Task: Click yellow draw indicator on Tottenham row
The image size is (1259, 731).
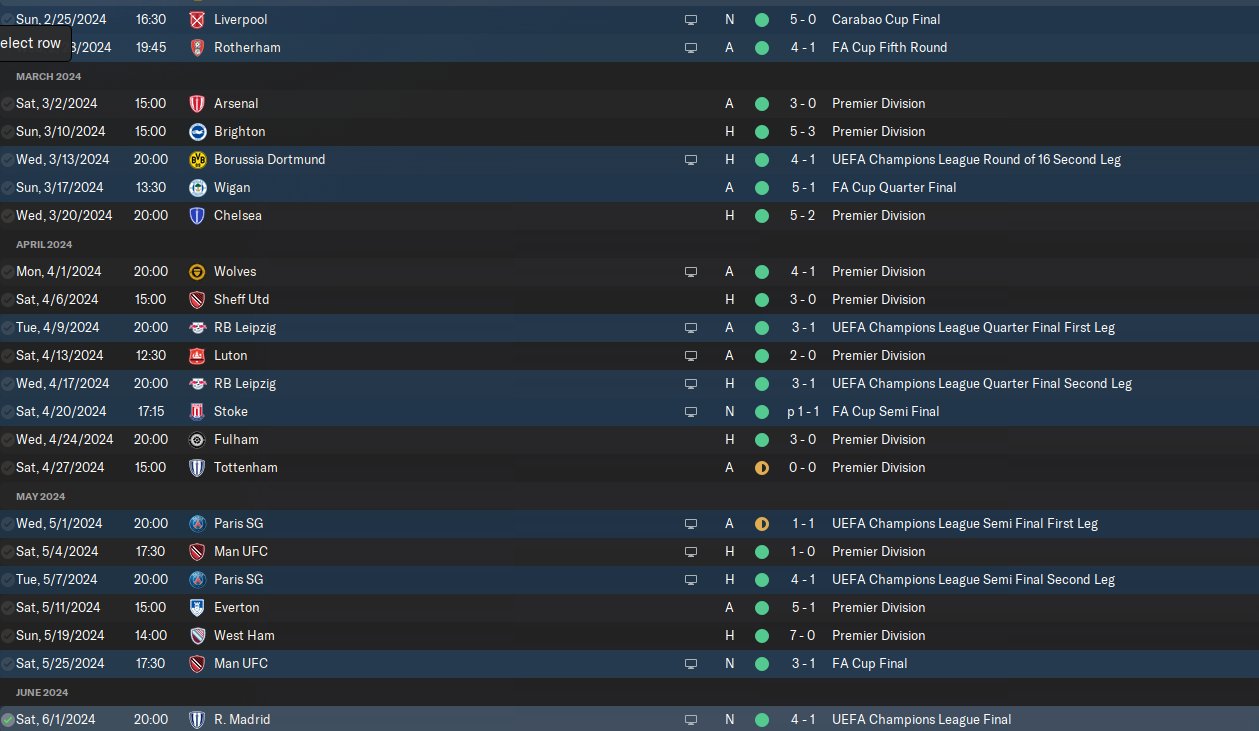Action: pyautogui.click(x=762, y=467)
